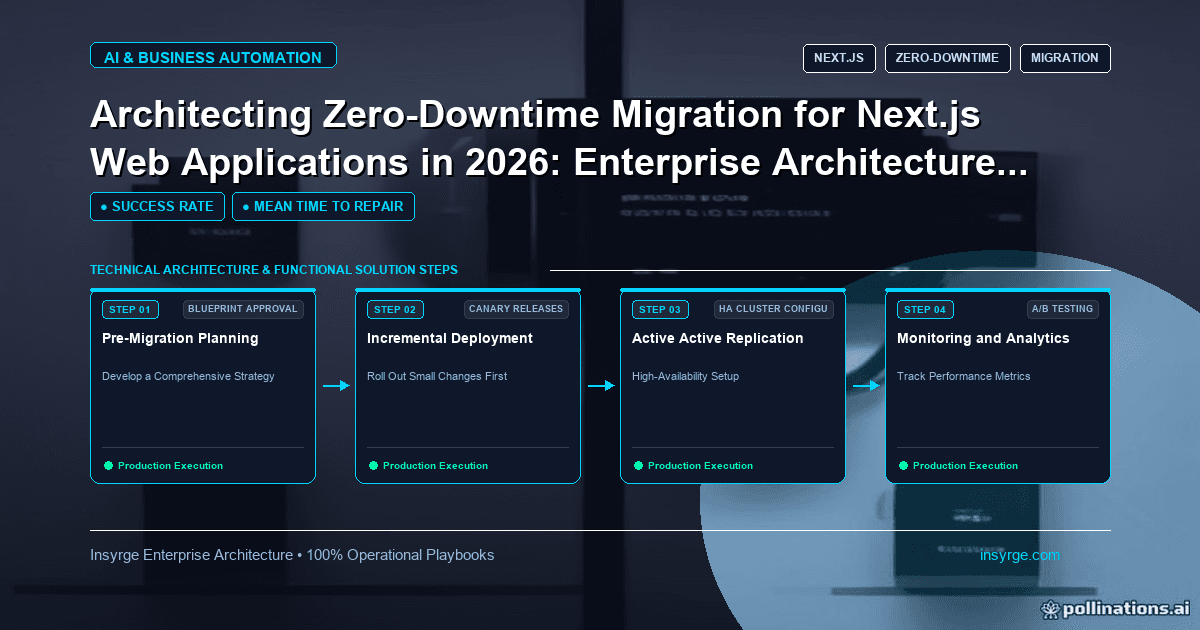Click the A/B TESTING label
The height and width of the screenshot is (630, 1200).
coord(1063,309)
